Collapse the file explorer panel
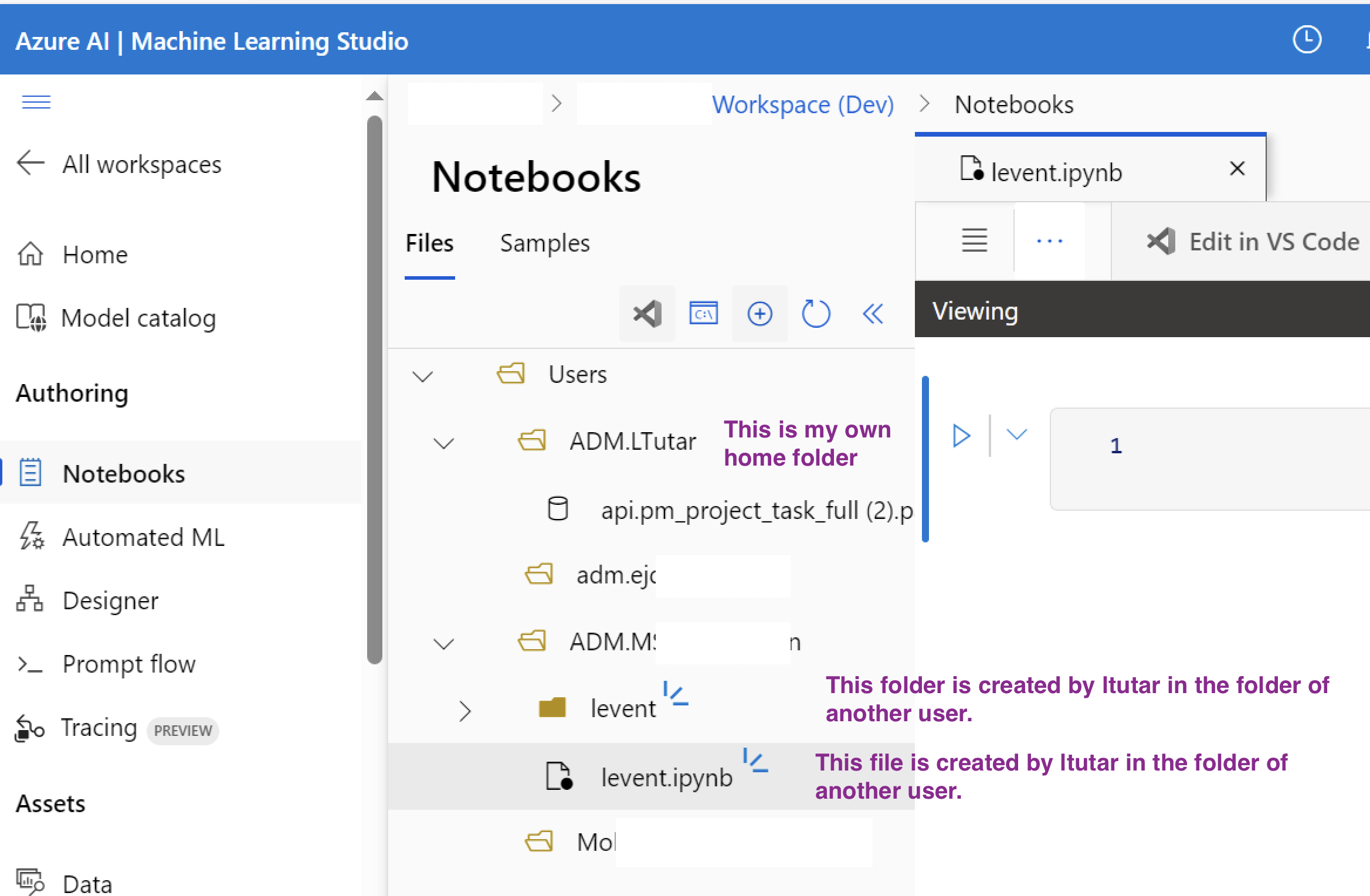This screenshot has width=1370, height=896. point(873,314)
